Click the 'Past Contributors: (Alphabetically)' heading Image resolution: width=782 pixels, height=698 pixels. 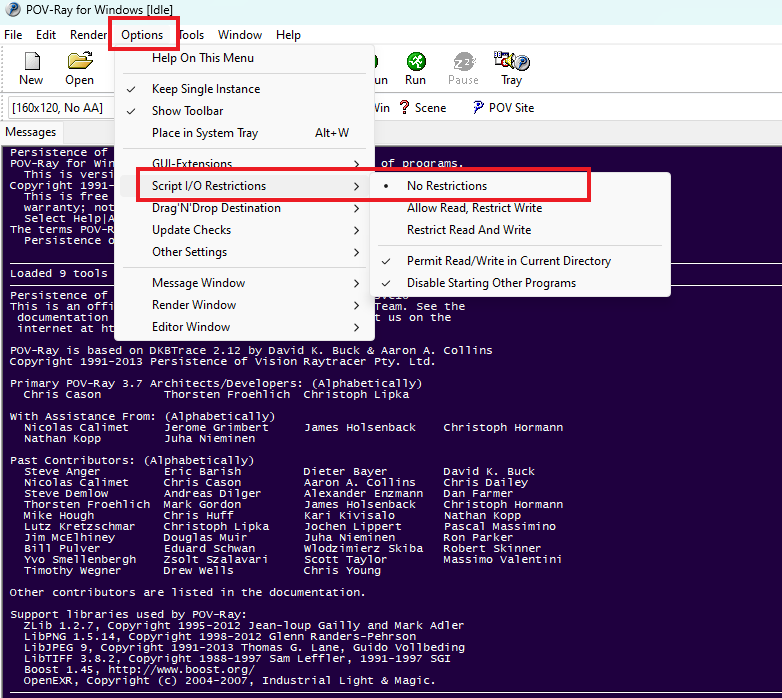(132, 460)
